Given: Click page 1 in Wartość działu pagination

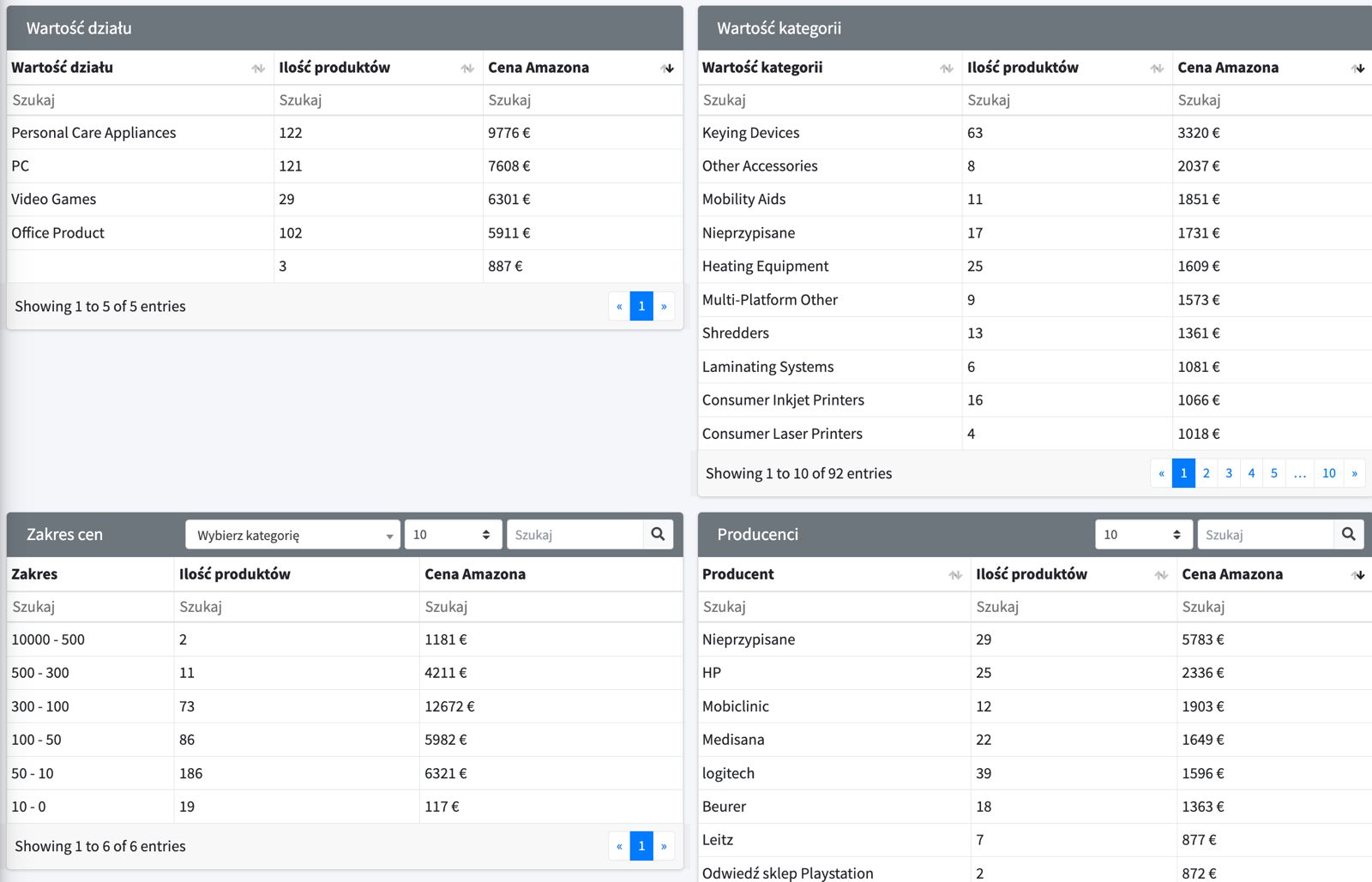Looking at the screenshot, I should [641, 306].
